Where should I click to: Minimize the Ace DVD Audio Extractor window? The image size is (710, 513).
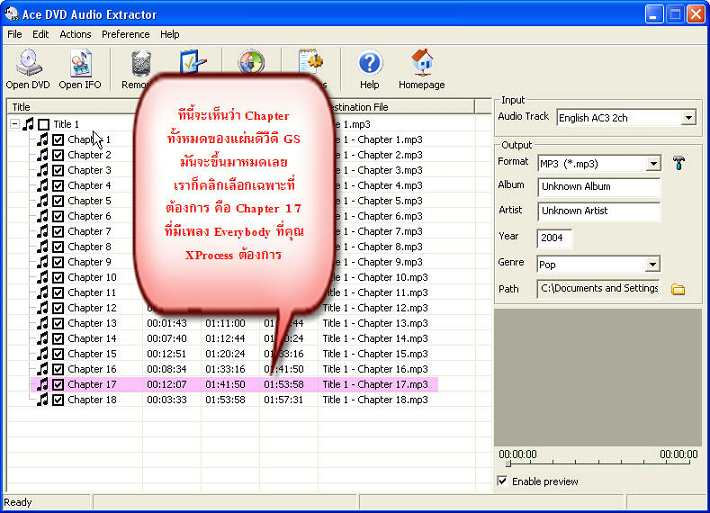tap(653, 14)
